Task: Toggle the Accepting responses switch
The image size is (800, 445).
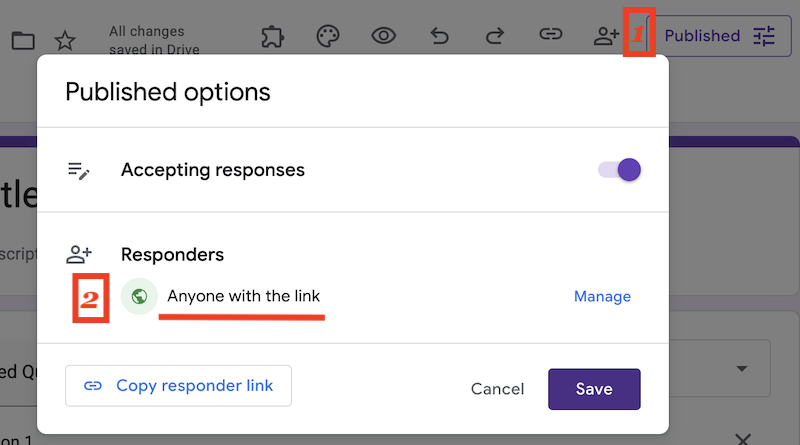Action: click(x=619, y=170)
